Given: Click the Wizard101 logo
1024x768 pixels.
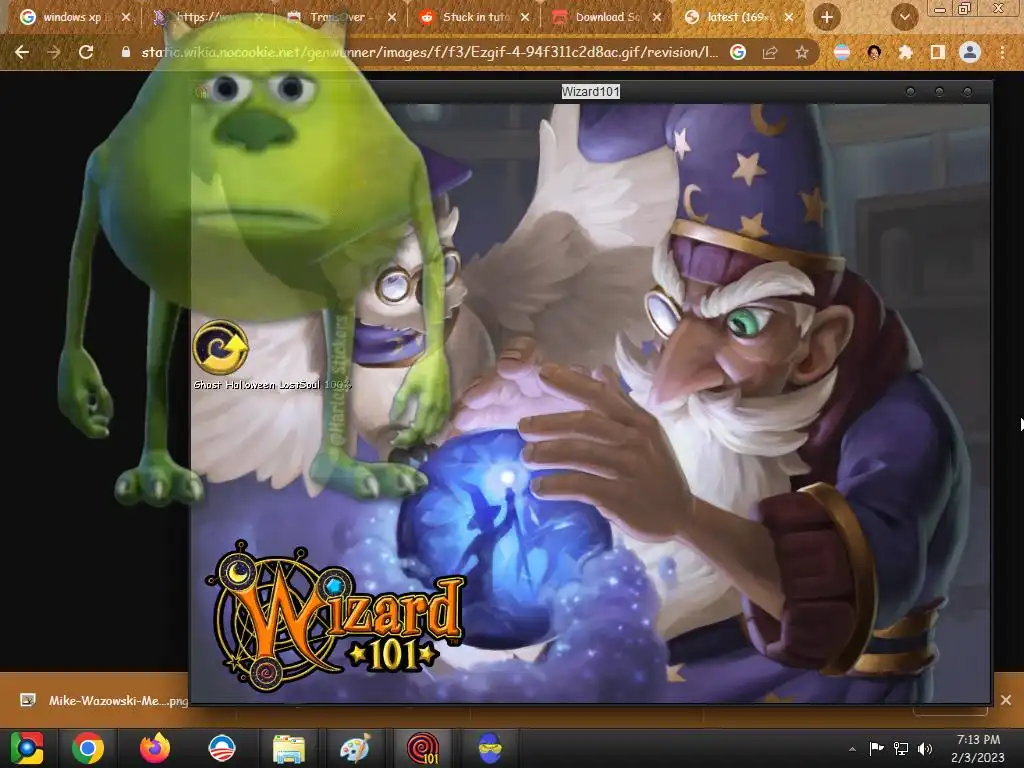Looking at the screenshot, I should point(336,616).
